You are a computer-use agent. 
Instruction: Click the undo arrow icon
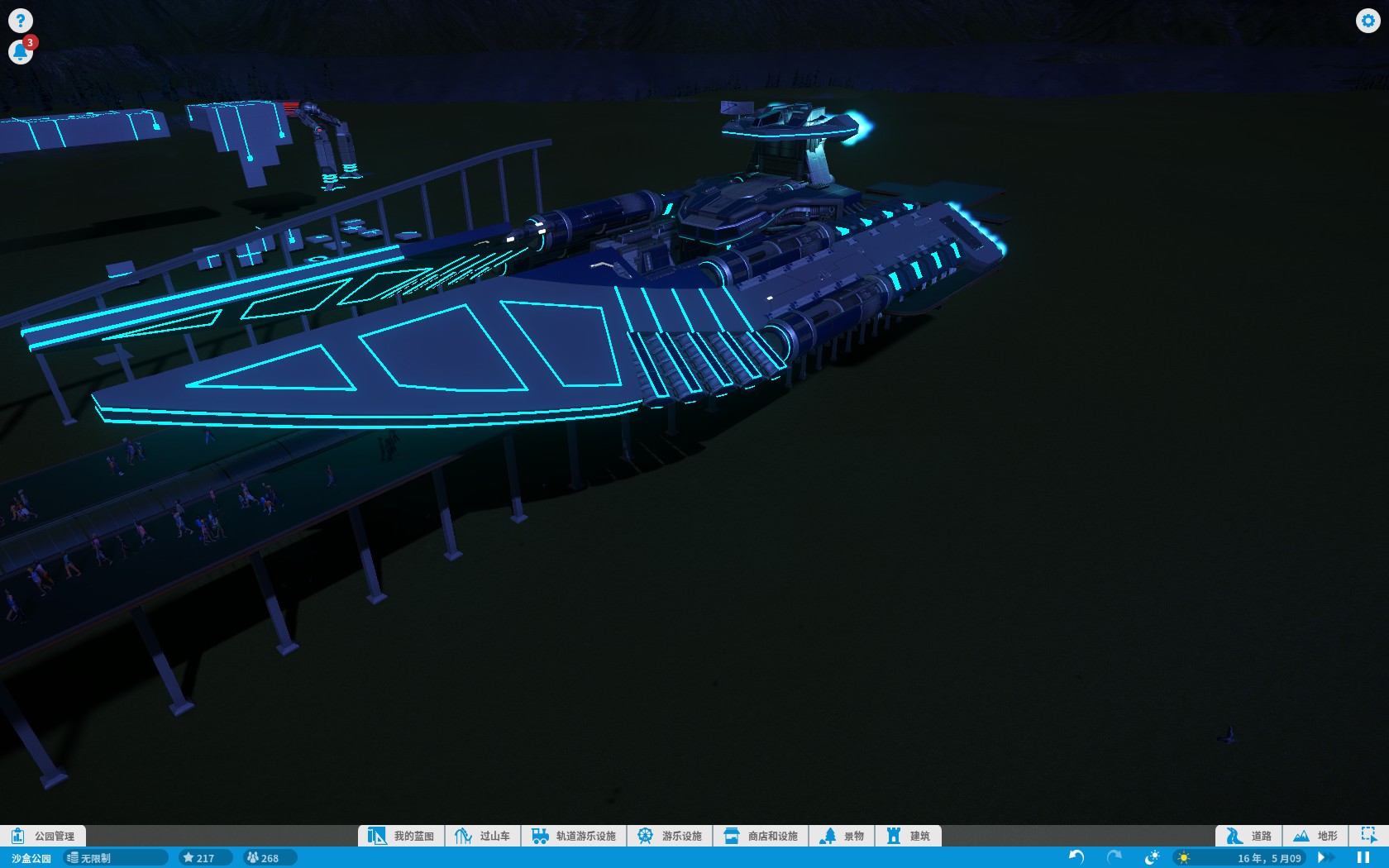[x=1076, y=857]
